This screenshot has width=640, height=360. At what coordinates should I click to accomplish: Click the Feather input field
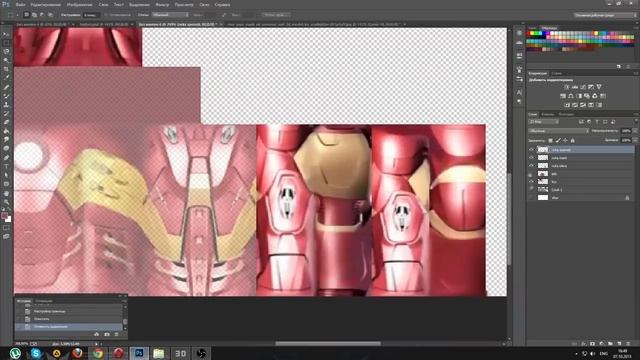click(90, 15)
